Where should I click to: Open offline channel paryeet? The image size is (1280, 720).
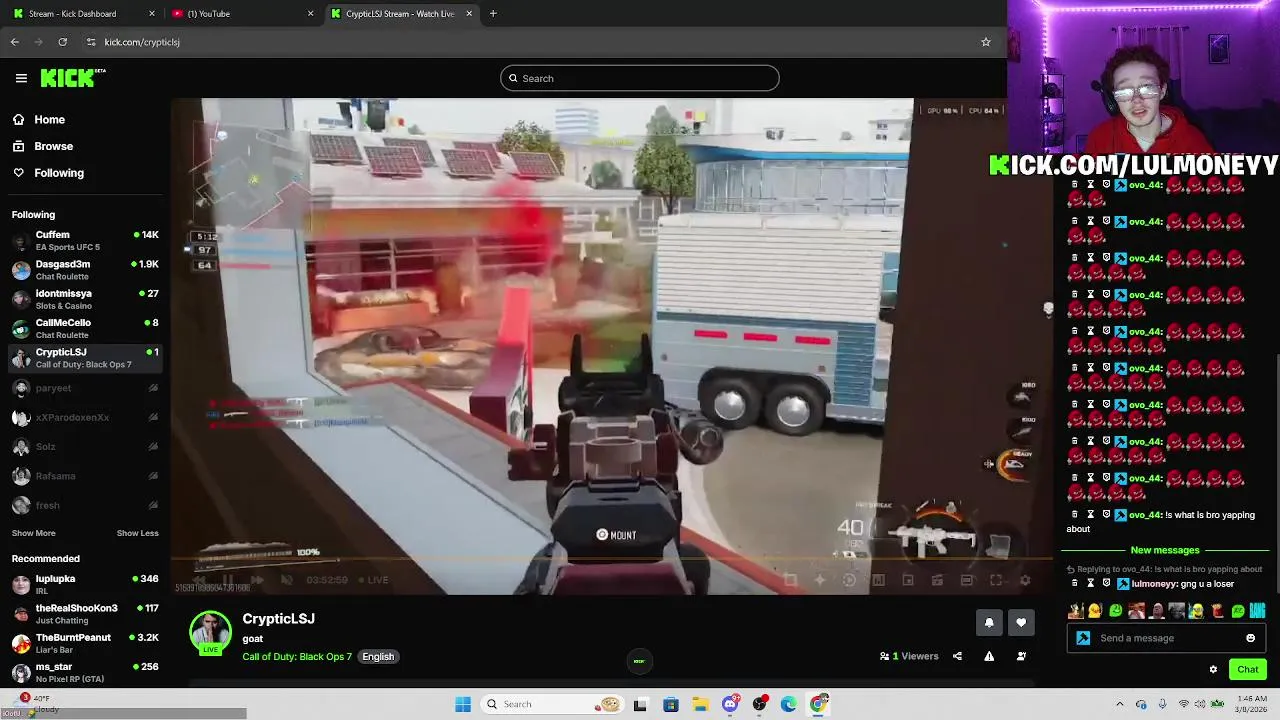pos(85,388)
